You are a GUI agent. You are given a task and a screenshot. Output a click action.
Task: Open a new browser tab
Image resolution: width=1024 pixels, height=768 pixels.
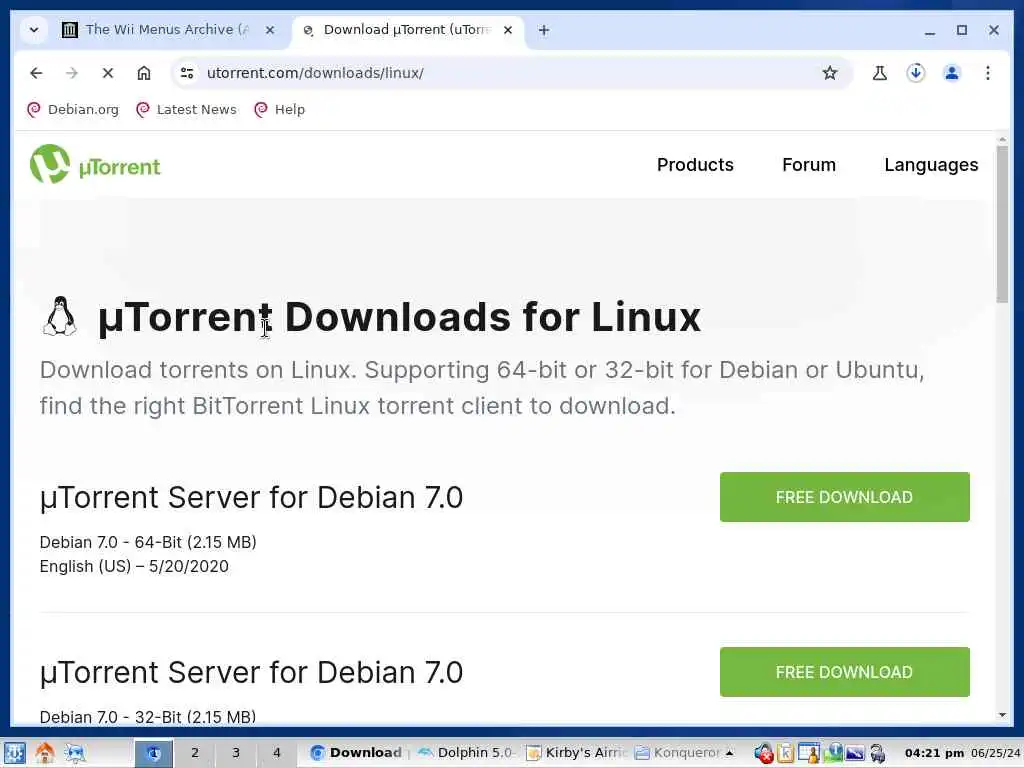coord(543,30)
